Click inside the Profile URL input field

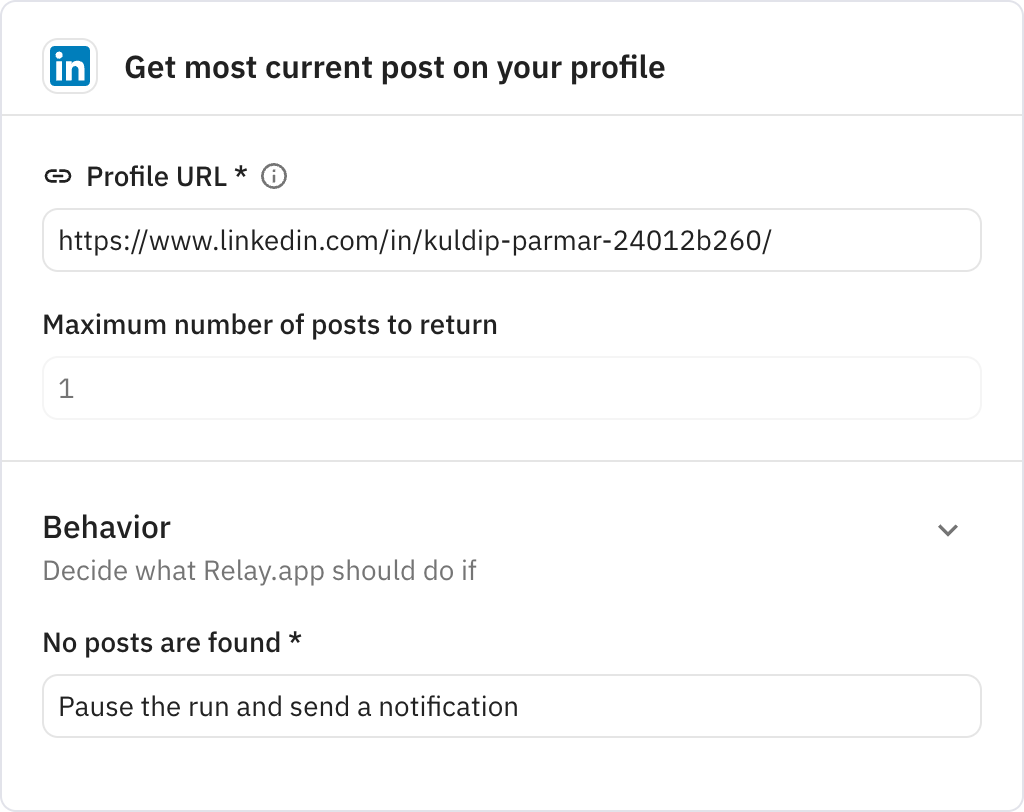pyautogui.click(x=512, y=240)
